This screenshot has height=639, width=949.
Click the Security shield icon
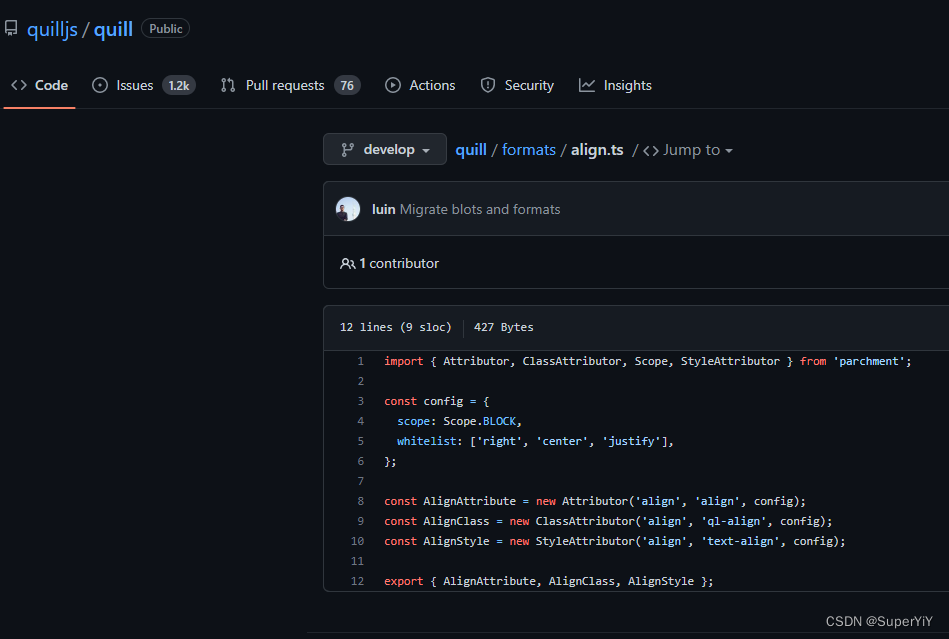pos(488,85)
